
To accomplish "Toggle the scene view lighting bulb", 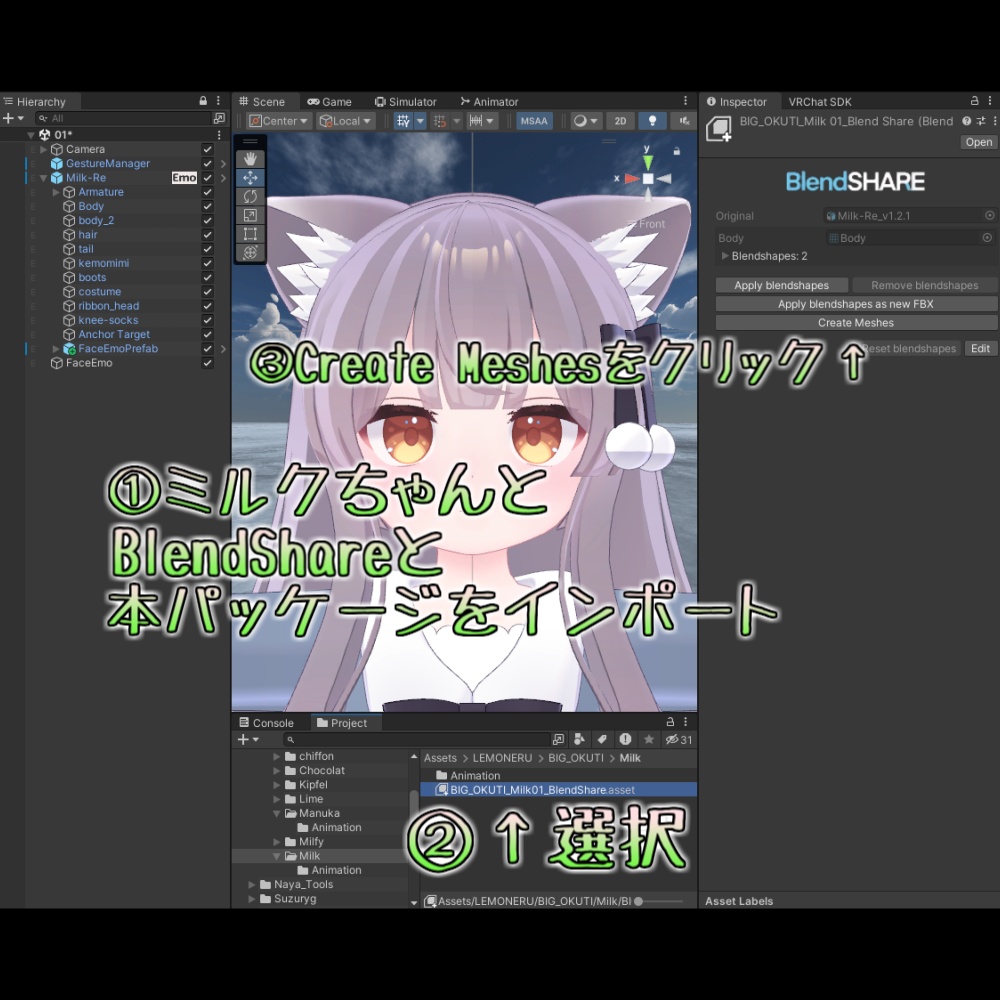I will coord(652,120).
